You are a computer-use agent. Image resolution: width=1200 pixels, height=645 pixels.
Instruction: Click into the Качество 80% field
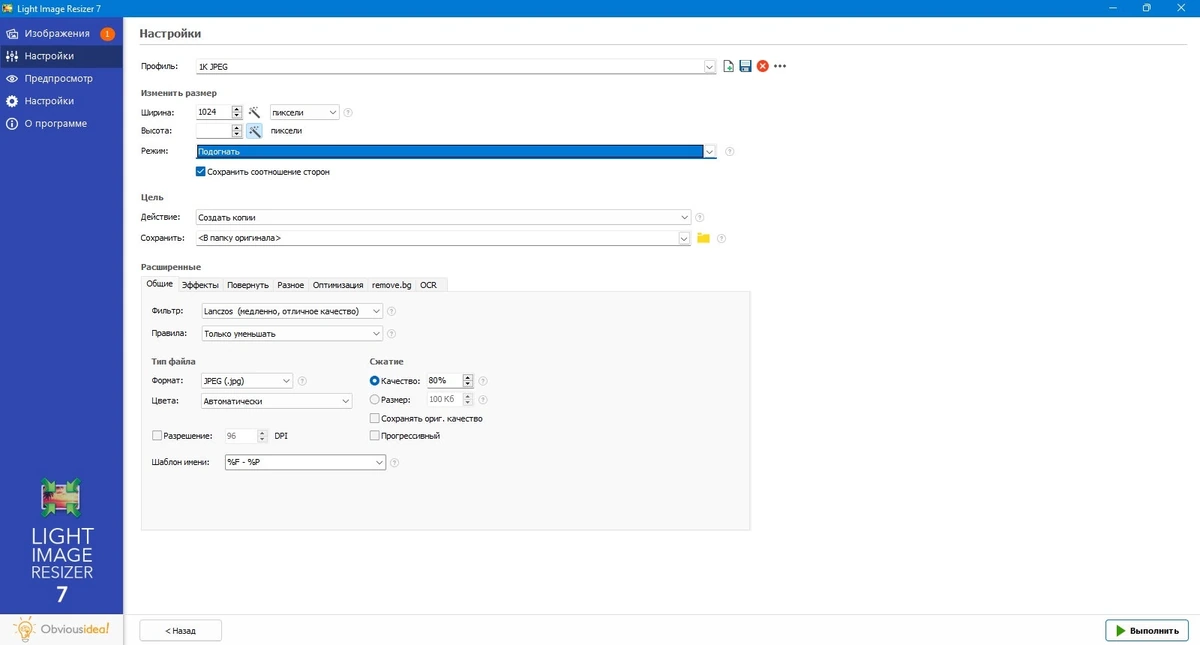point(444,381)
